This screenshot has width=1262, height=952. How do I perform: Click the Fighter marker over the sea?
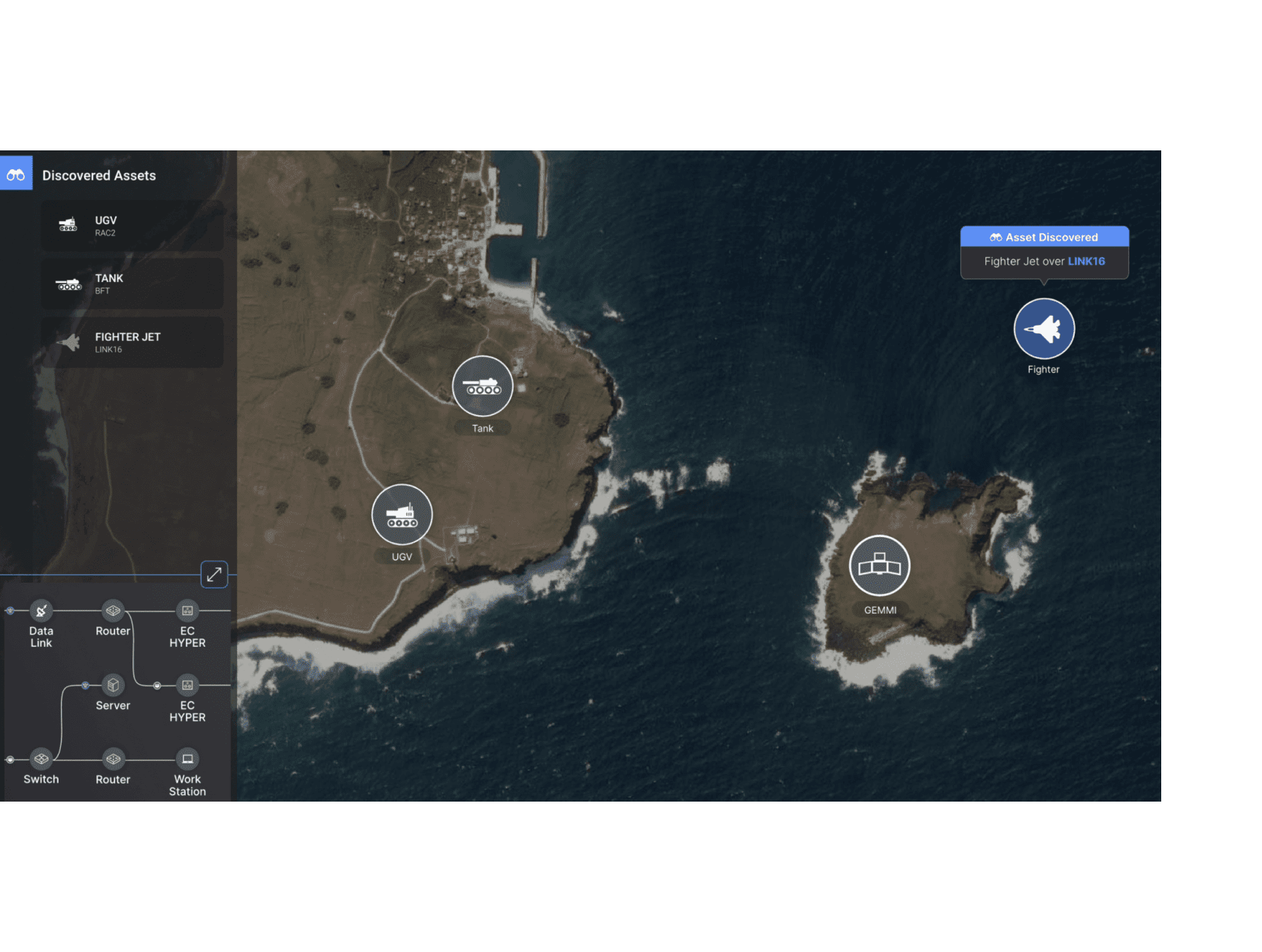[1044, 329]
